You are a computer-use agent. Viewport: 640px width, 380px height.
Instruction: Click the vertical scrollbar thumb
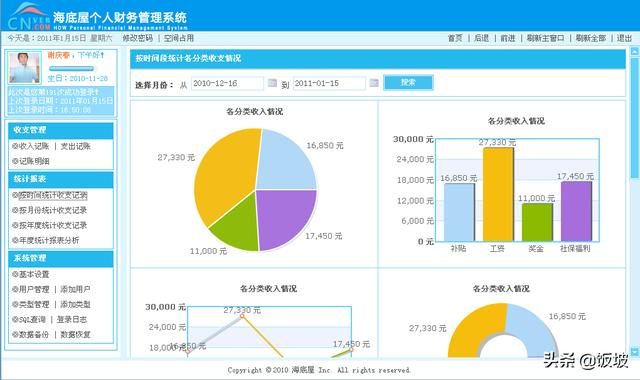click(x=635, y=118)
